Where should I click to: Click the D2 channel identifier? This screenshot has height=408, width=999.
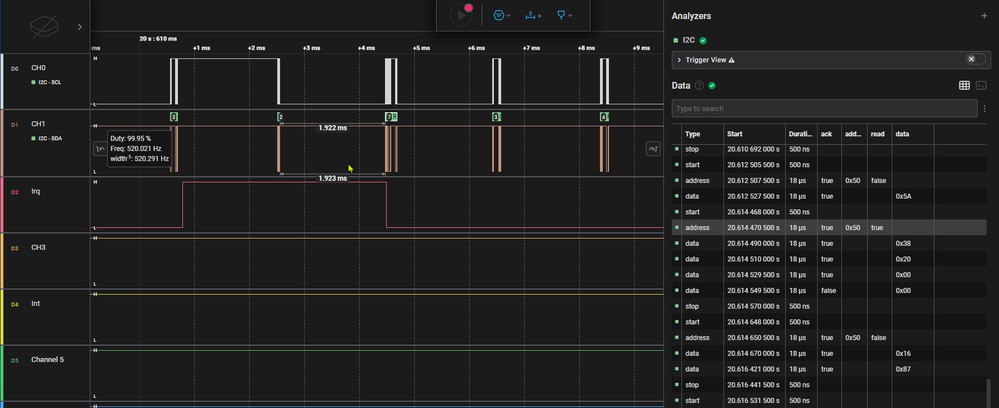[15, 191]
